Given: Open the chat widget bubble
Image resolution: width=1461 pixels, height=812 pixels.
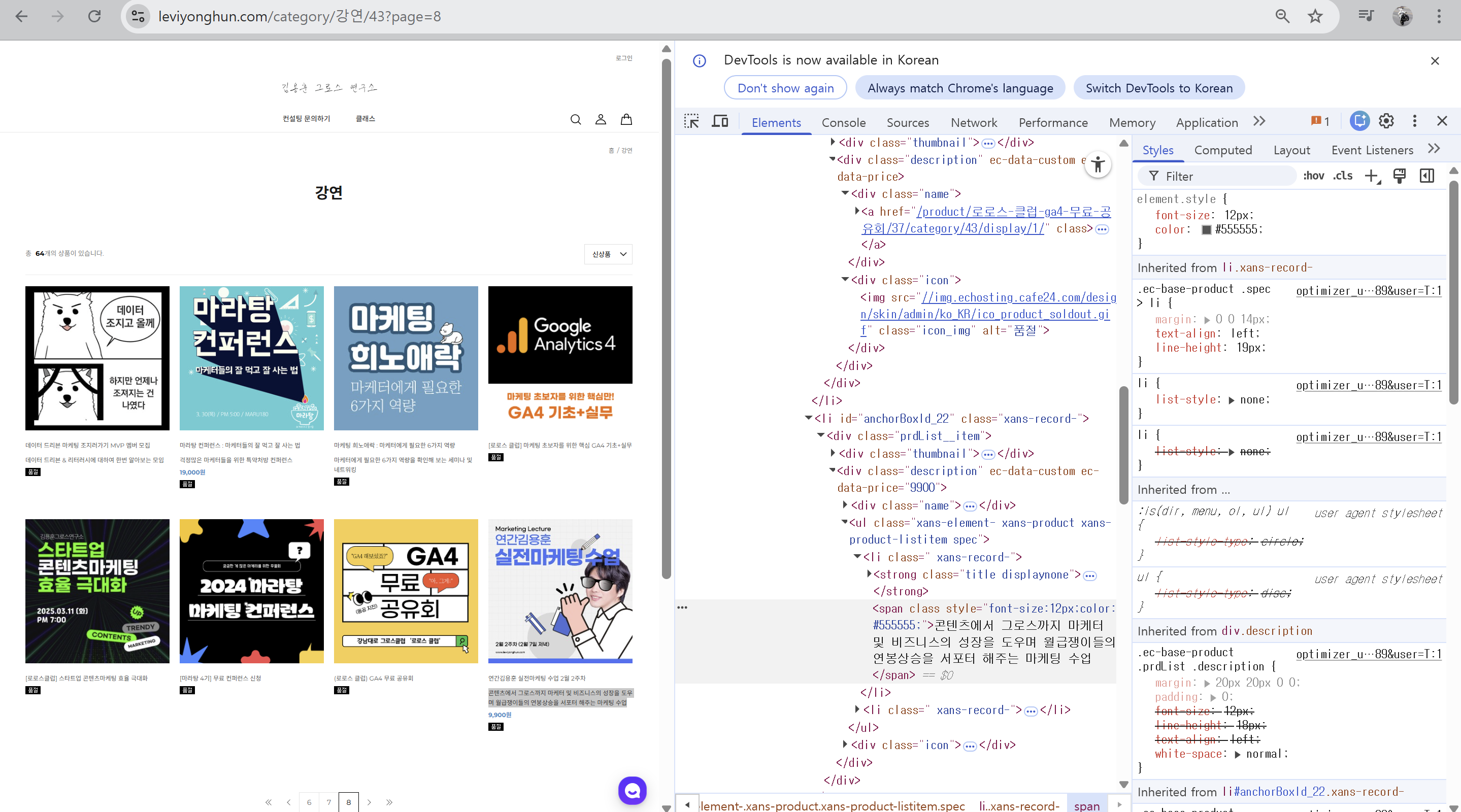Looking at the screenshot, I should [x=633, y=791].
